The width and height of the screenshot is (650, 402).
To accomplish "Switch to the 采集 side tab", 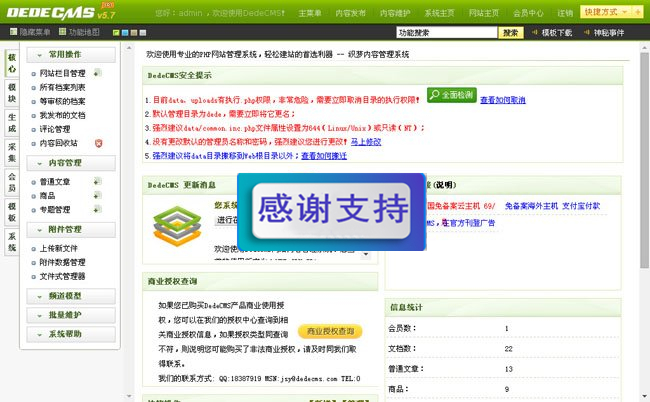I will point(12,153).
